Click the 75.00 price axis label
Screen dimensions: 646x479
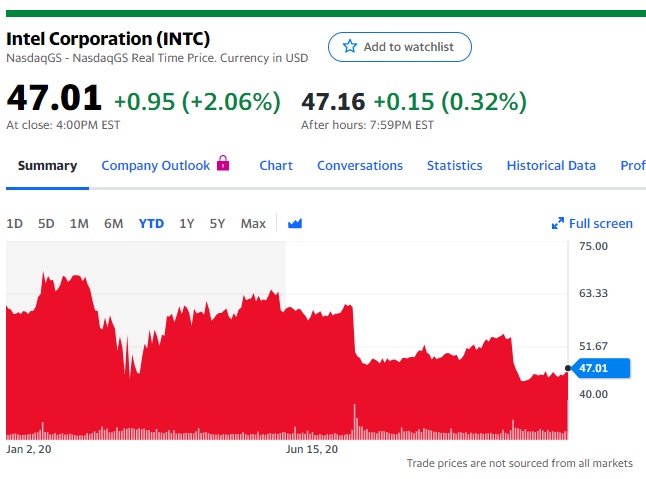point(593,246)
